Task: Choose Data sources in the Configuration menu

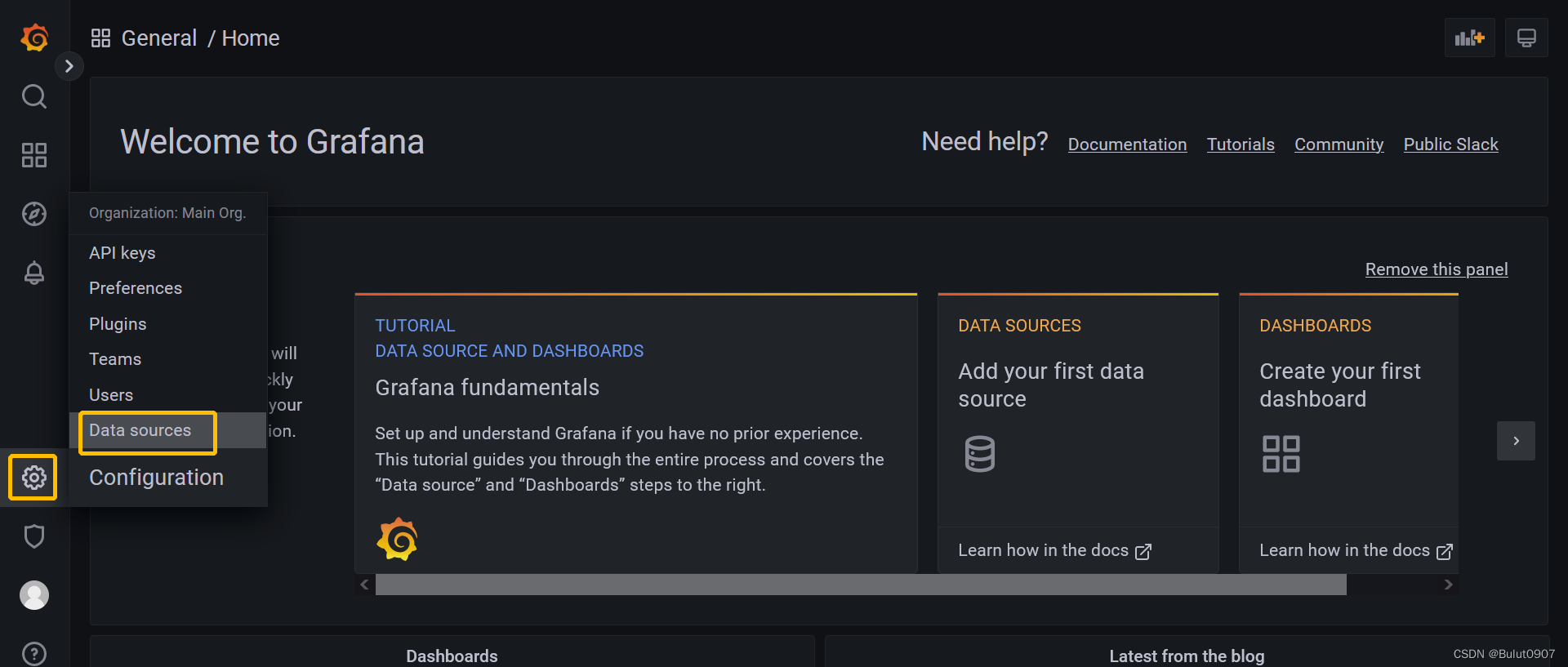Action: click(168, 430)
